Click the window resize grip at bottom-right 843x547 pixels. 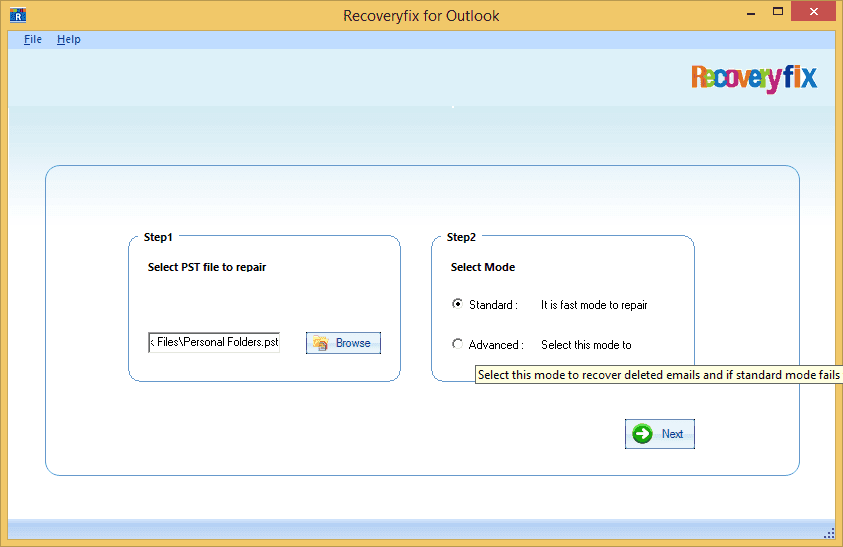pos(829,533)
